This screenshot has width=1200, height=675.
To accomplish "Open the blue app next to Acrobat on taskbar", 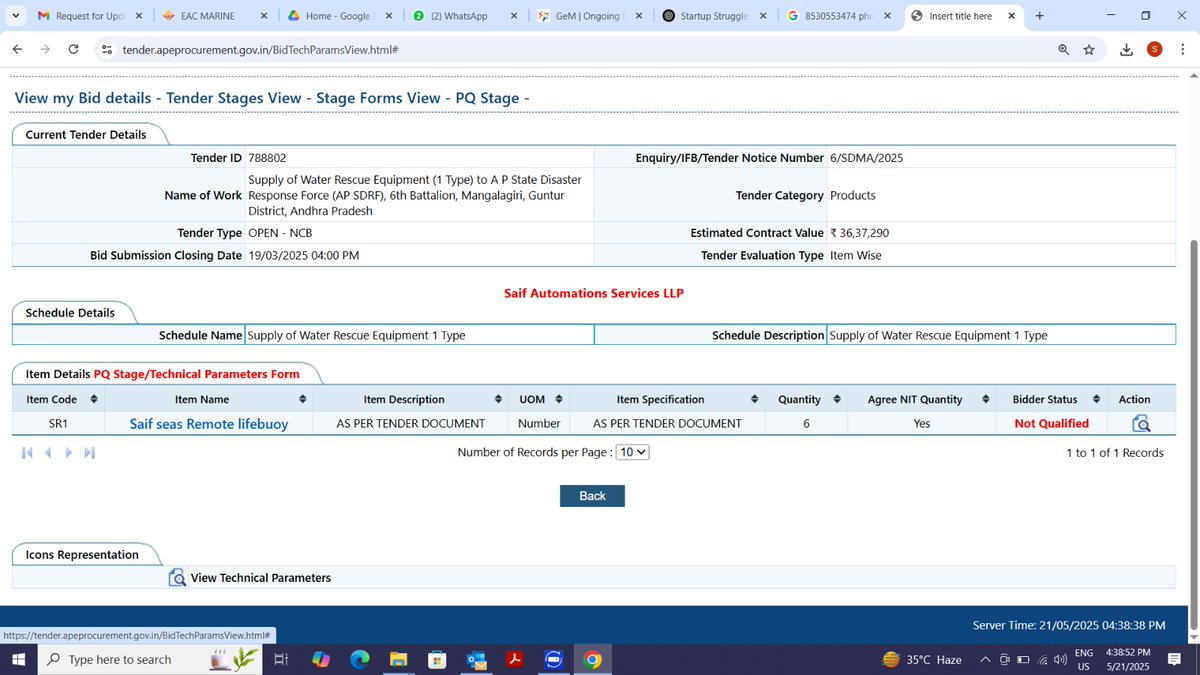I will click(x=554, y=660).
